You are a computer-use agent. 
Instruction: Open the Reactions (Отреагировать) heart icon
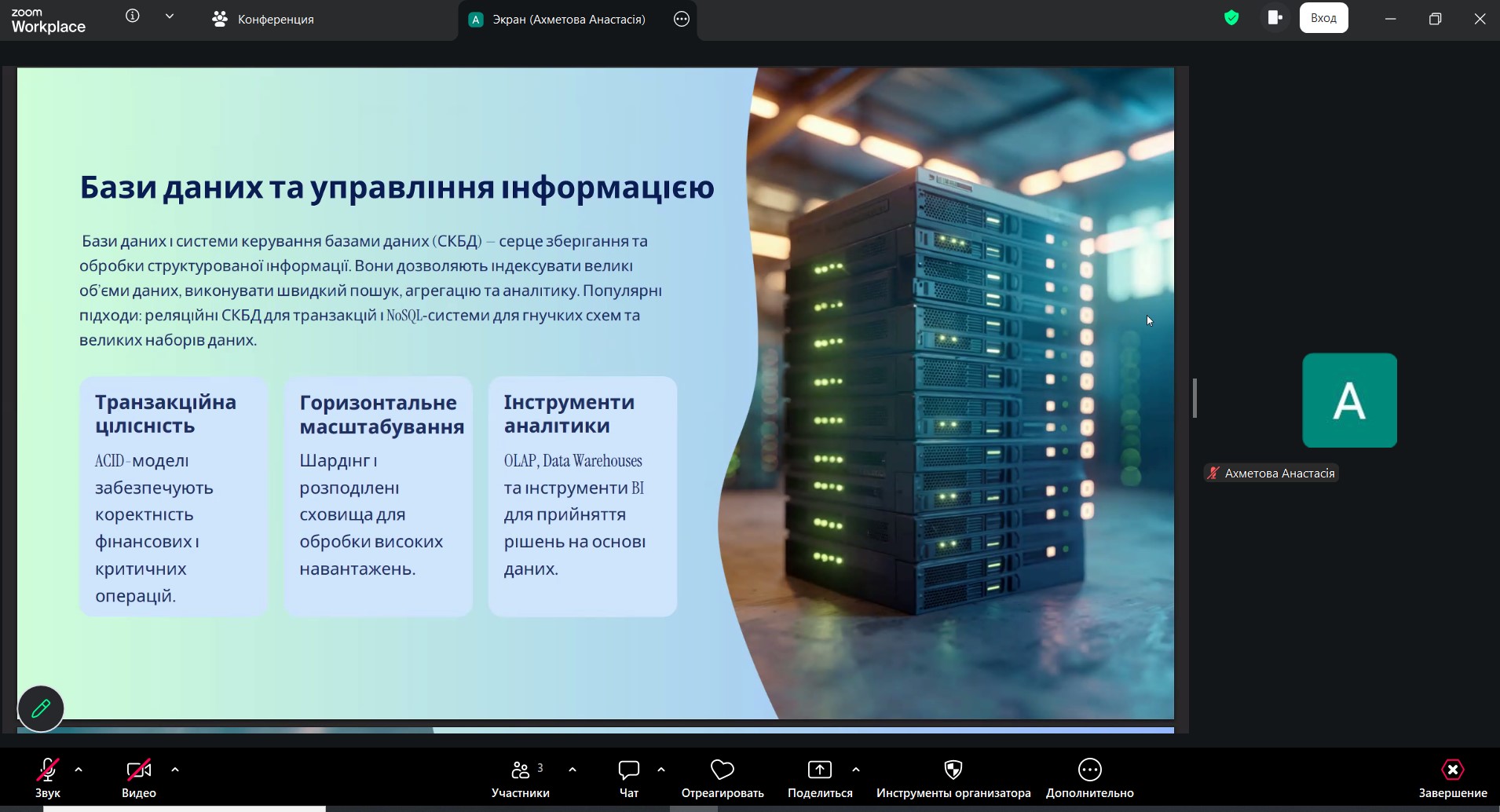[x=722, y=770]
